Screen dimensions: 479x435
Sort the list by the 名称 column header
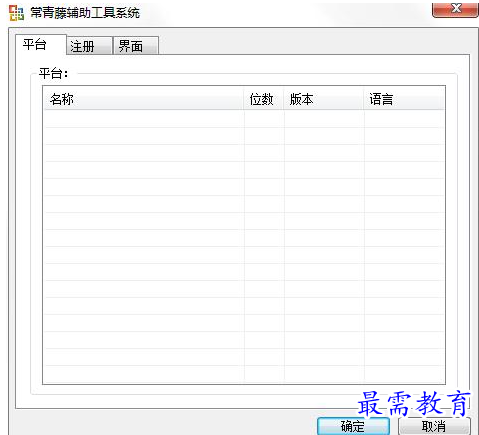[144, 99]
